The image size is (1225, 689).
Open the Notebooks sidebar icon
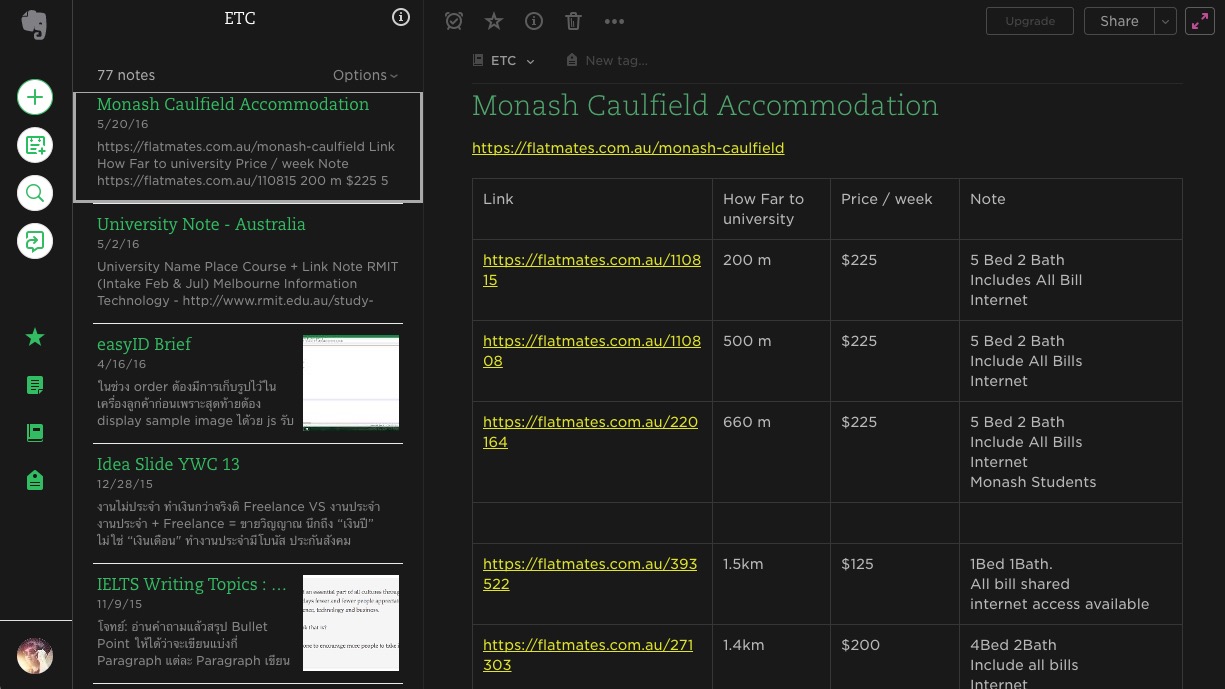point(35,433)
